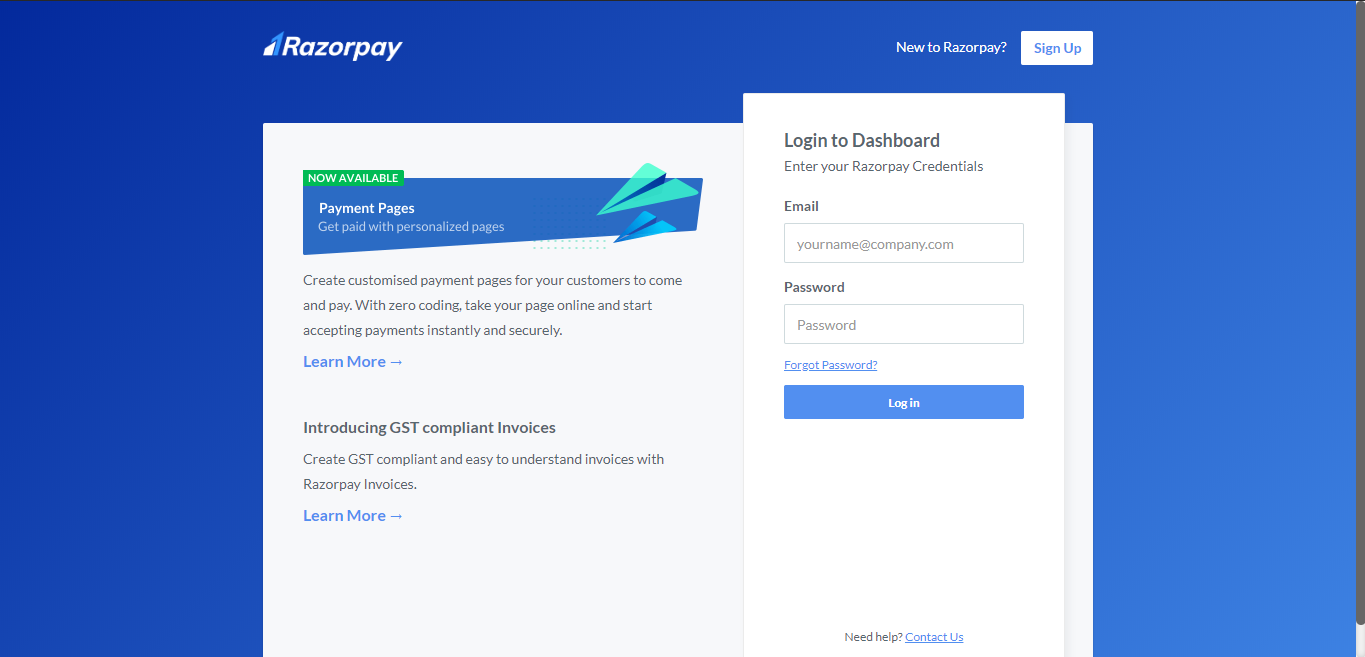
Task: Open the Contact Us link
Action: click(x=934, y=637)
